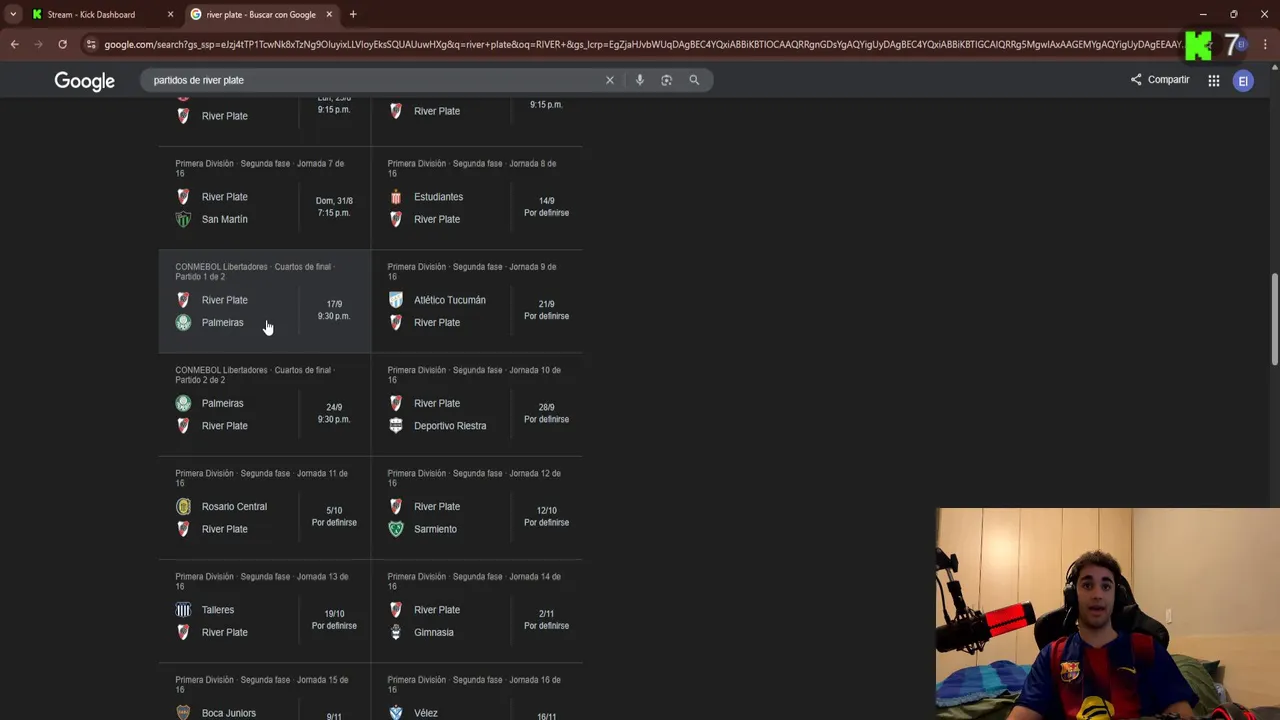Open Palmeiras vs River Plate match 24/9

265,404
